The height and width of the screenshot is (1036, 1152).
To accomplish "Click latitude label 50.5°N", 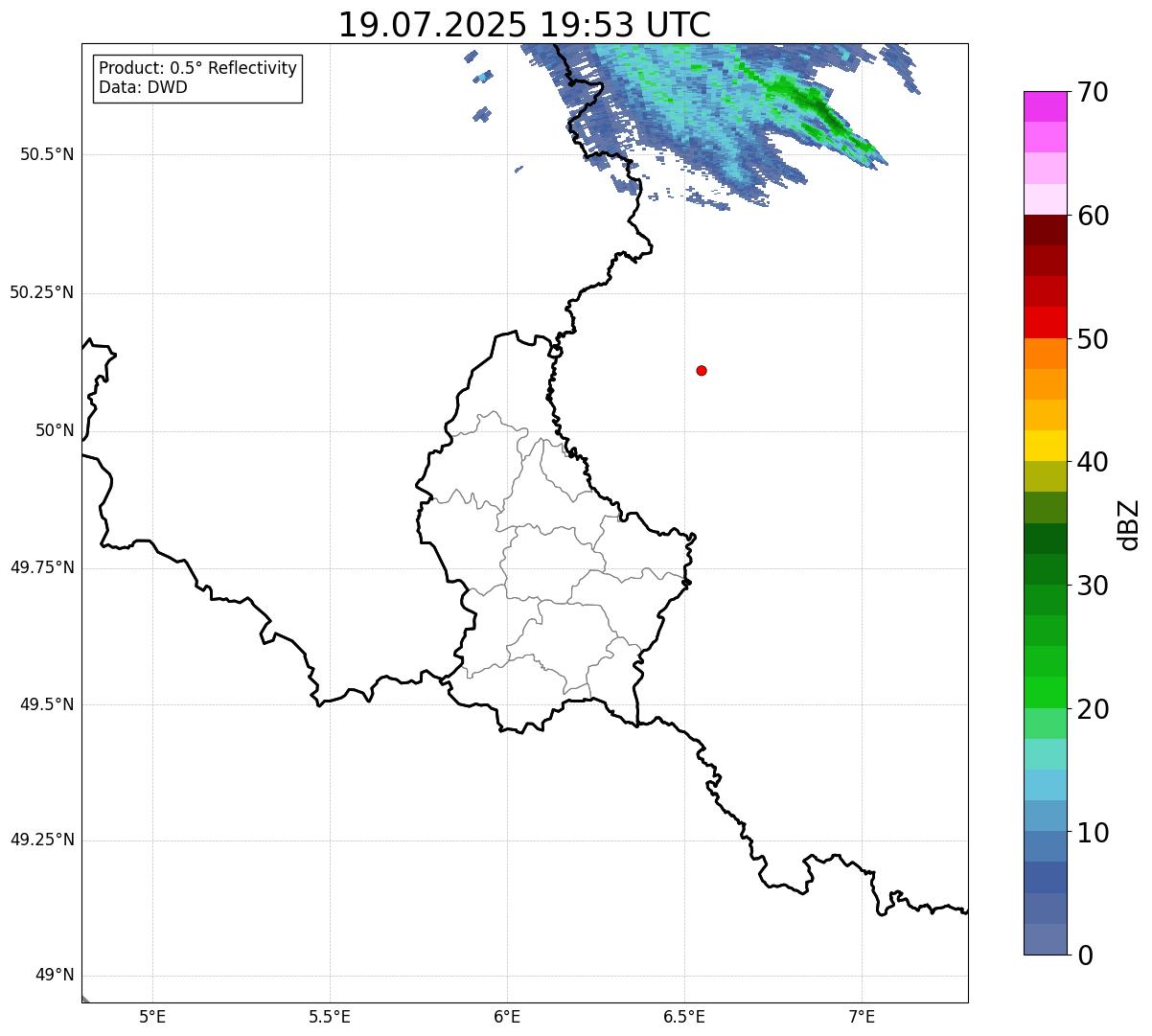I will pyautogui.click(x=47, y=154).
